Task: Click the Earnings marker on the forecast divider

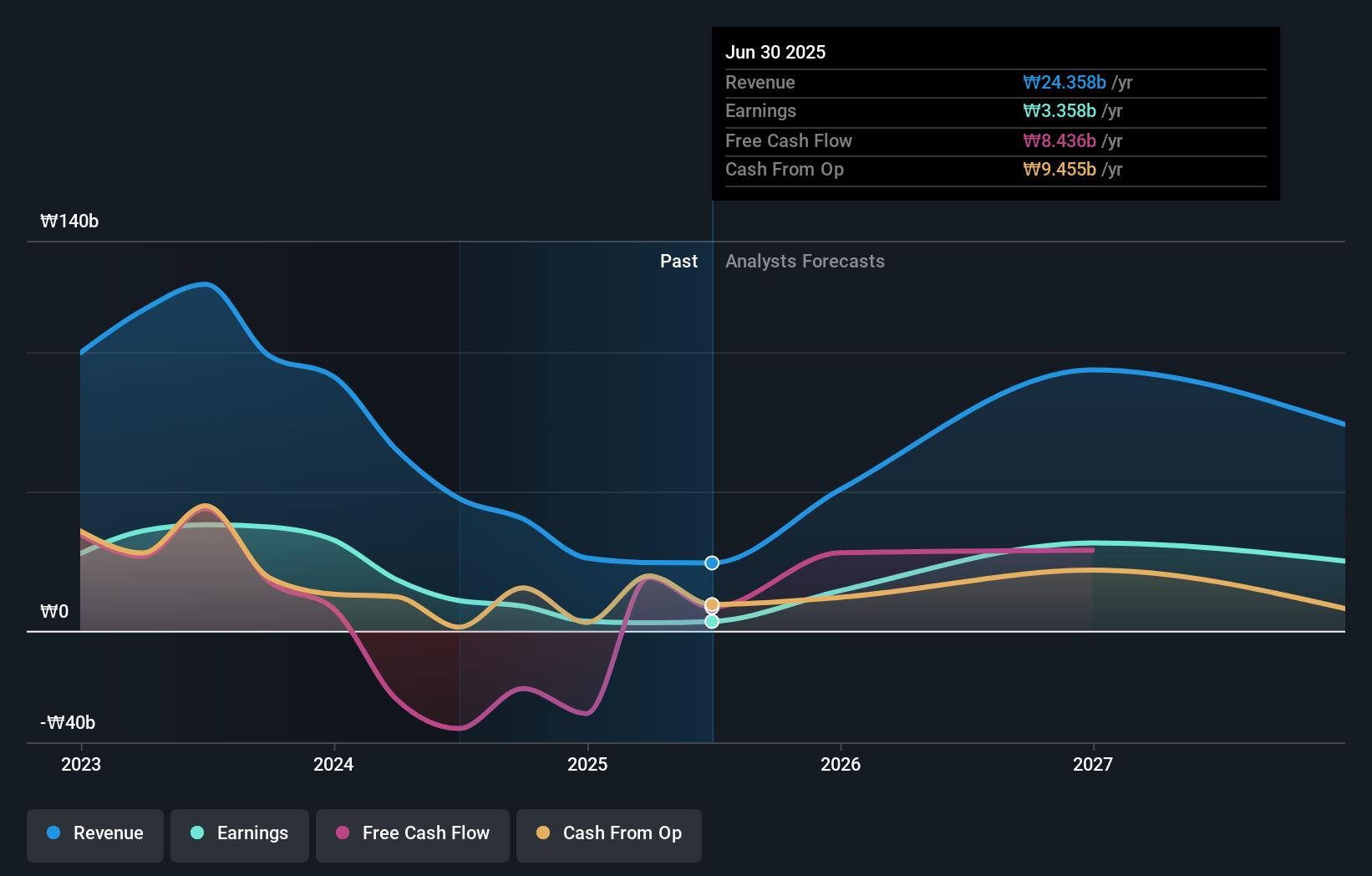Action: [711, 622]
